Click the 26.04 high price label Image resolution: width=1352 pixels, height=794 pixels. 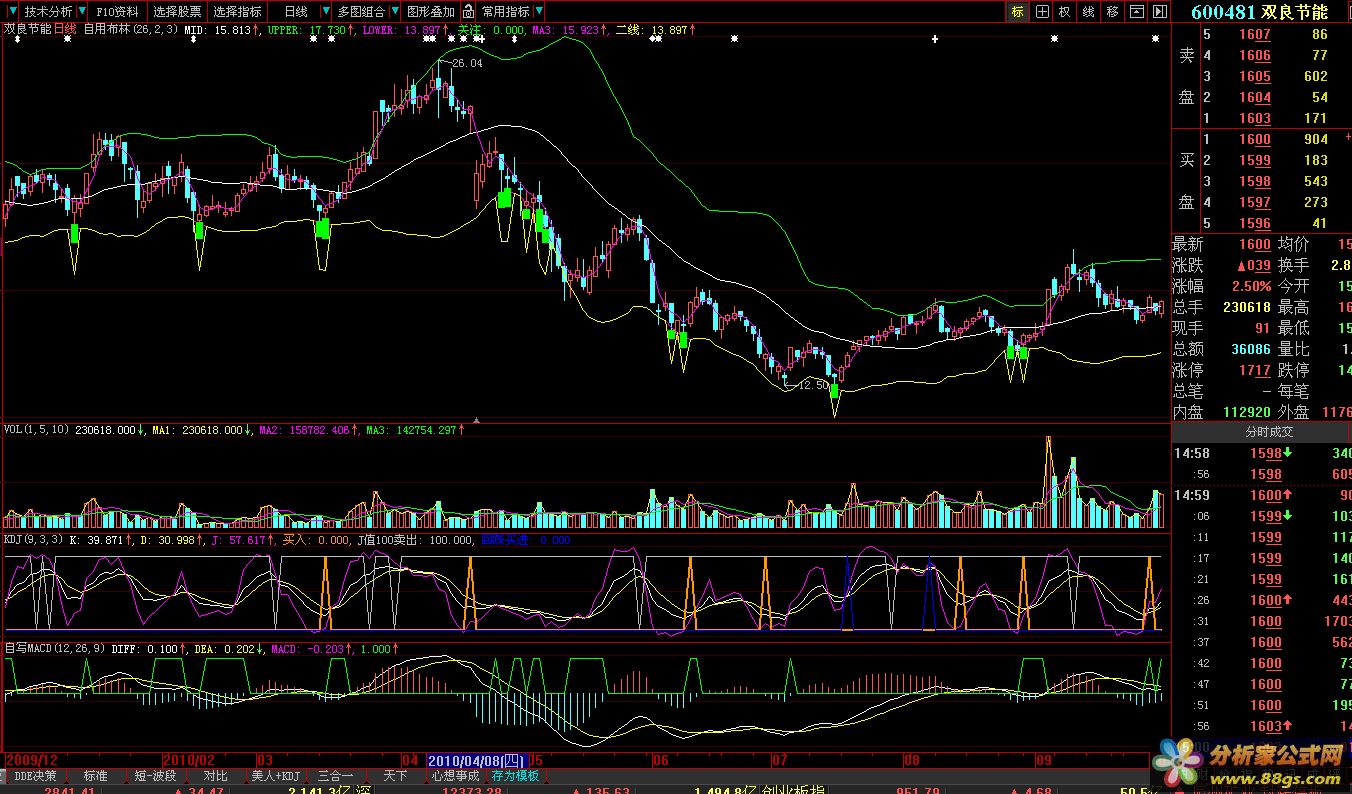pos(467,63)
